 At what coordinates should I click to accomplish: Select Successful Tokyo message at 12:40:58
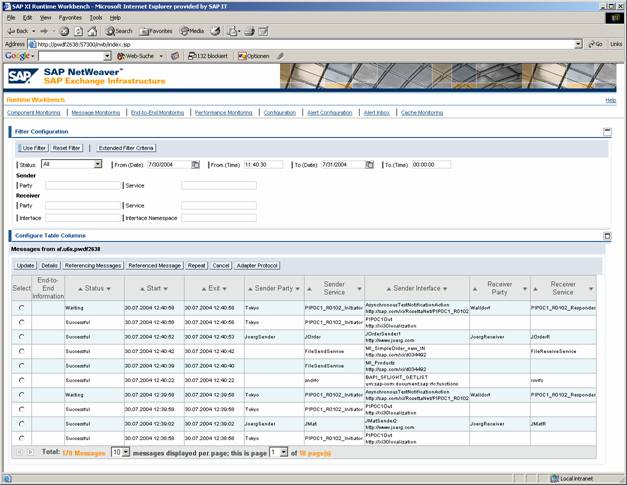[x=22, y=322]
